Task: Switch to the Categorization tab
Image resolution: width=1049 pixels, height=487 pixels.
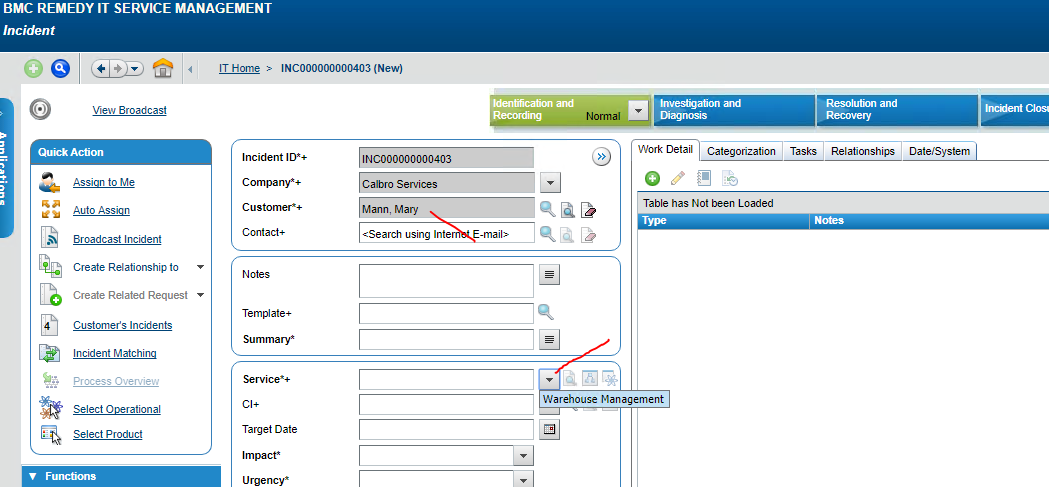Action: click(x=741, y=151)
